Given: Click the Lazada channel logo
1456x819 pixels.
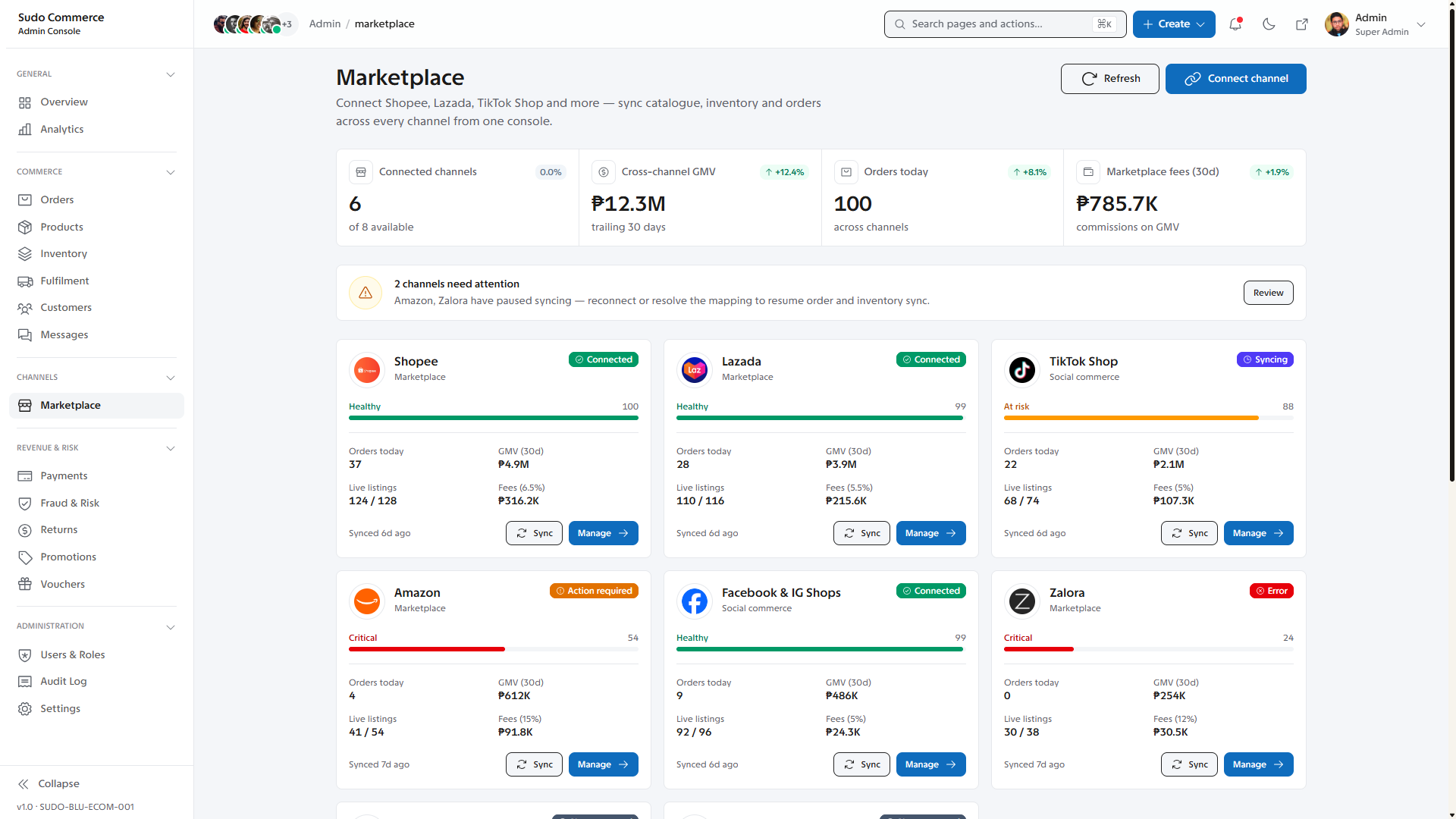Looking at the screenshot, I should 695,370.
